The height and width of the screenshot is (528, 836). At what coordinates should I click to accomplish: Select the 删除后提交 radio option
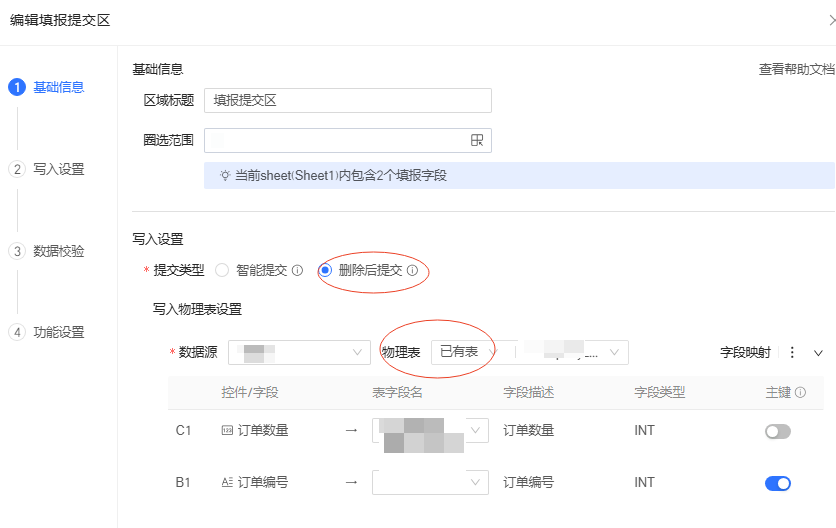(325, 270)
